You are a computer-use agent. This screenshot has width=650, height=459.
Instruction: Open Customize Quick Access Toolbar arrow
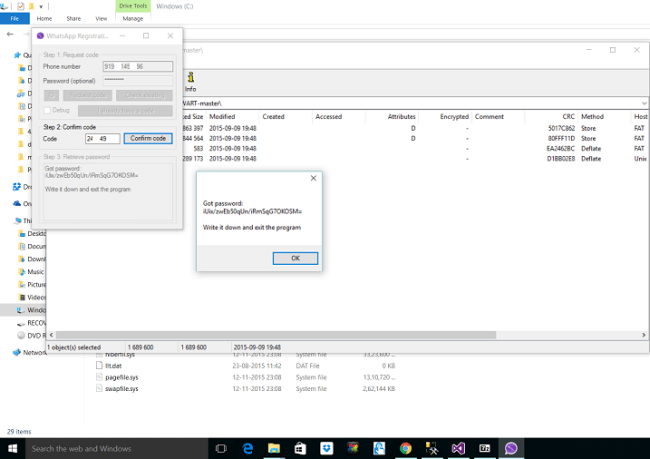pos(41,7)
